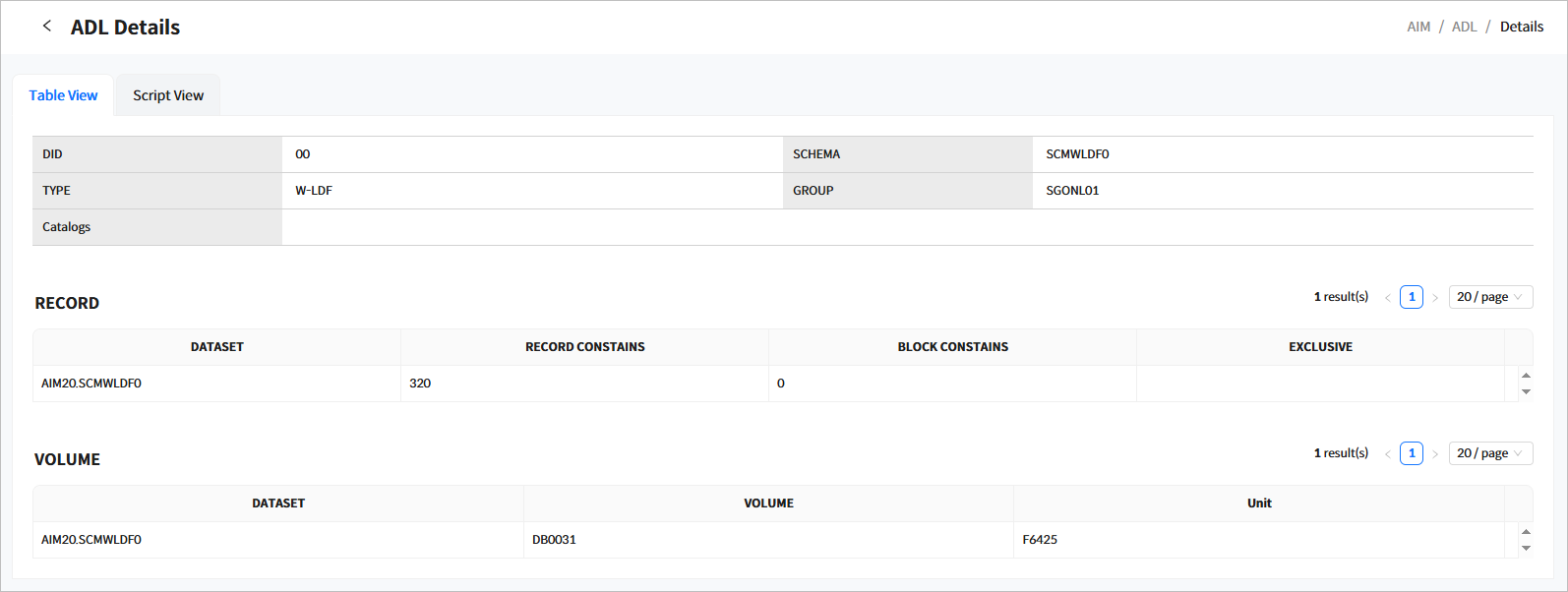Navigate to AIM in the breadcrumb
Viewport: 1568px width, 592px height.
click(x=1418, y=27)
